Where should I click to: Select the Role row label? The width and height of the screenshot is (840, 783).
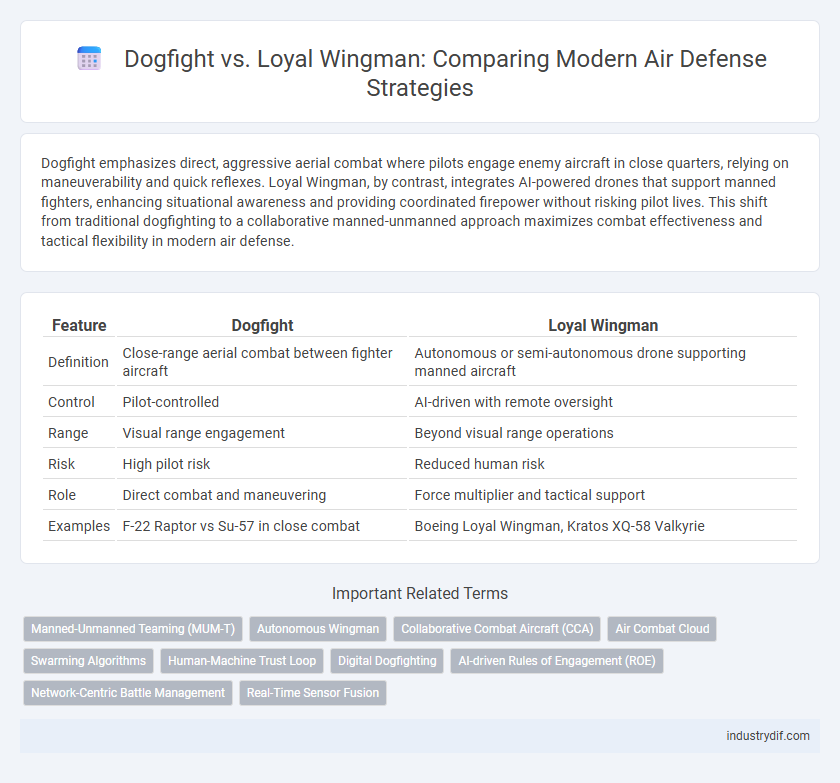click(62, 495)
